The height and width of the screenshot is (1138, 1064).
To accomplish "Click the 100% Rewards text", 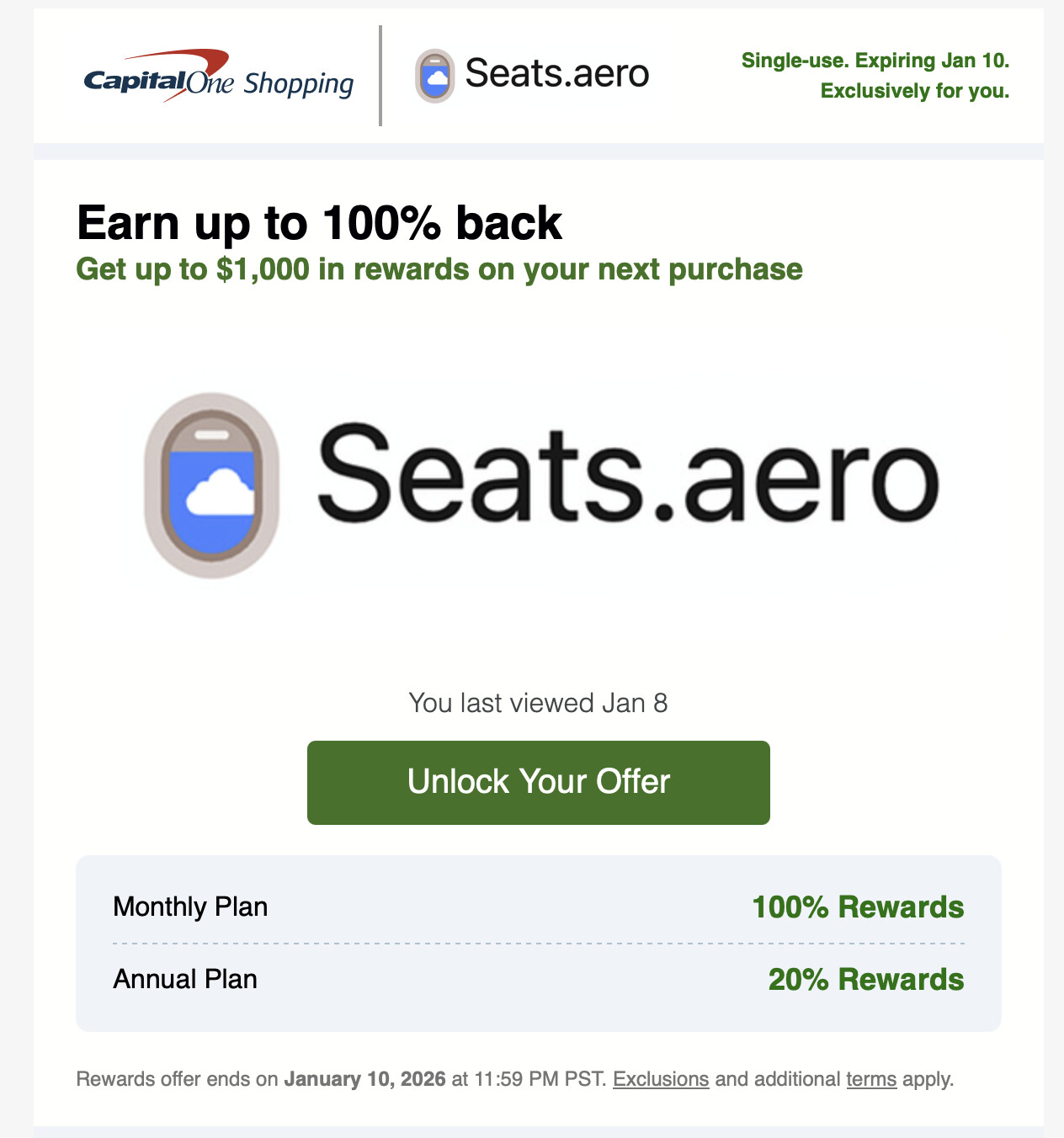I will pyautogui.click(x=858, y=907).
